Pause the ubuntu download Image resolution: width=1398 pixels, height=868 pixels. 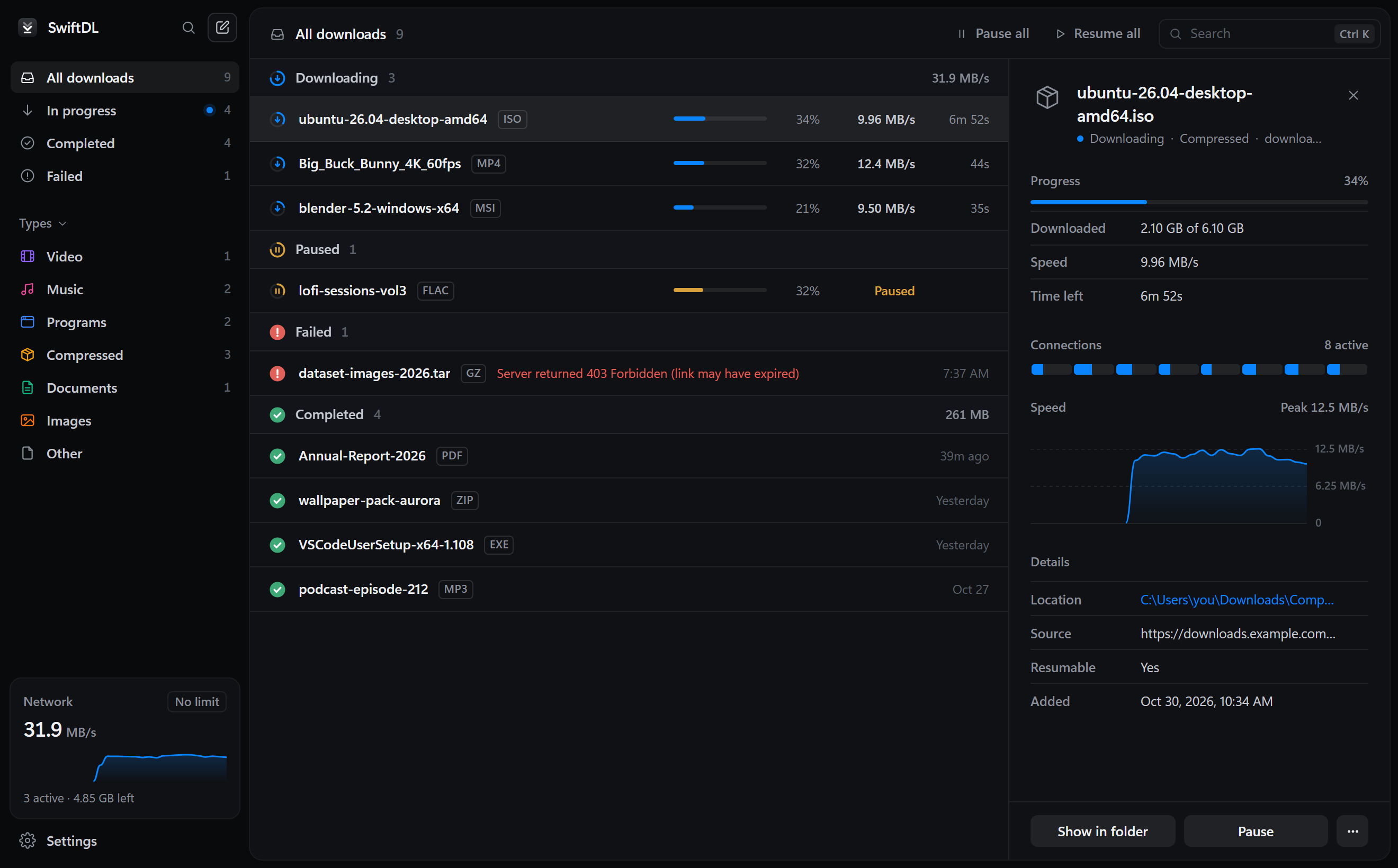1256,831
